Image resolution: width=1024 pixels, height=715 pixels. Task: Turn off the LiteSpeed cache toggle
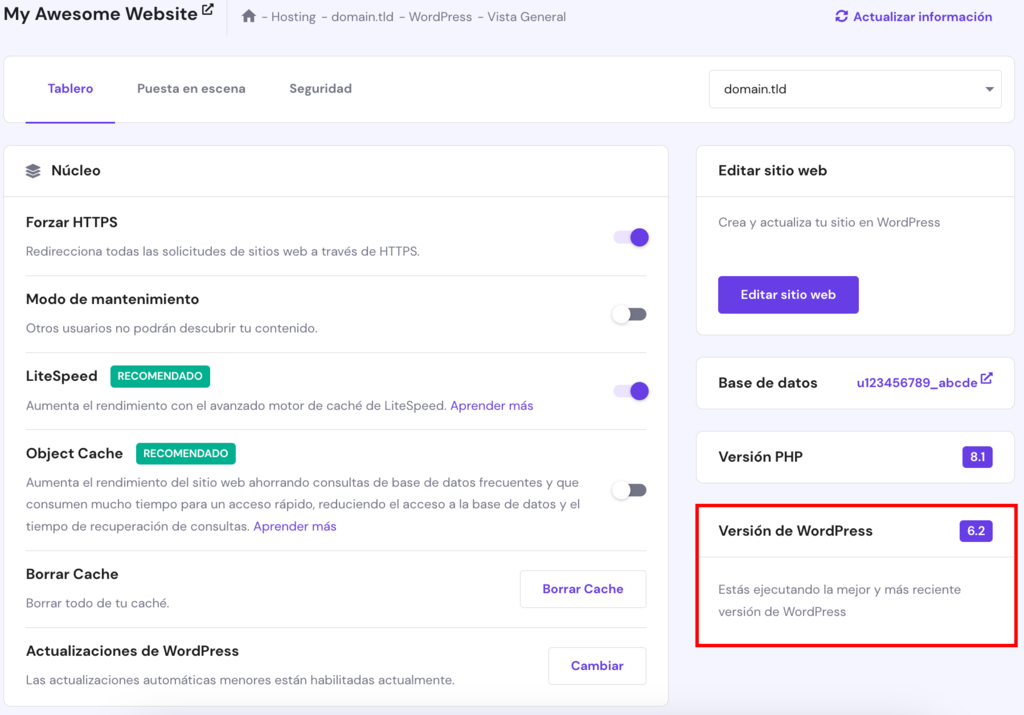pos(629,391)
